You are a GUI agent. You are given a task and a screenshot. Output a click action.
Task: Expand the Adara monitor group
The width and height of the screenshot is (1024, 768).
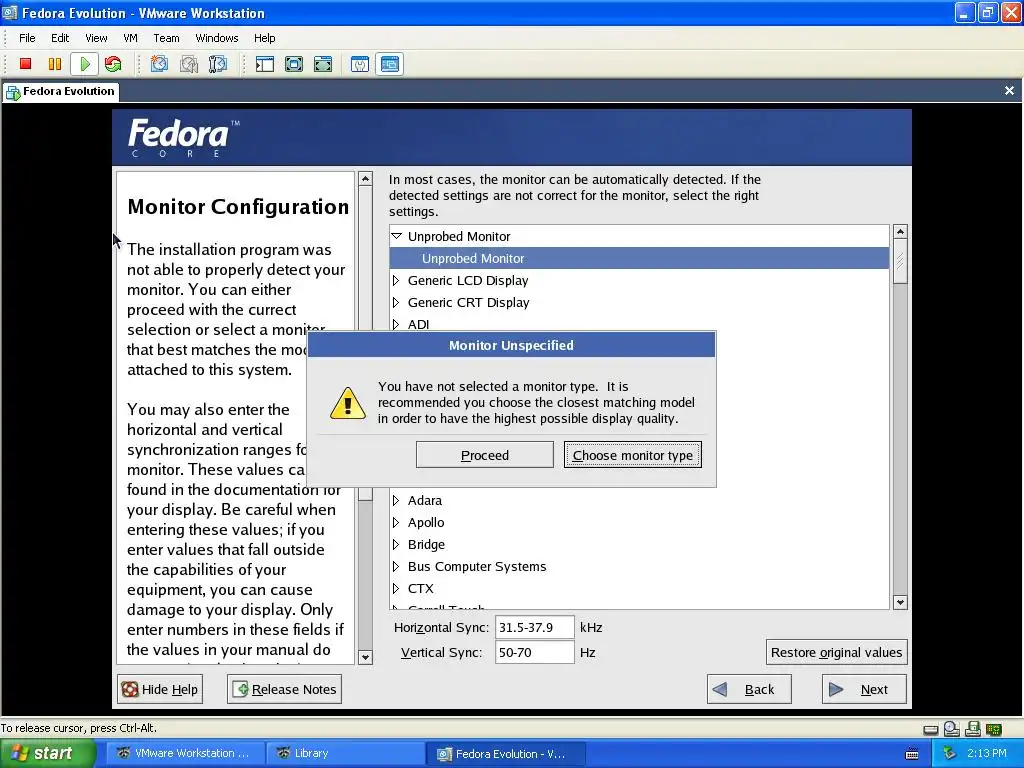click(396, 501)
